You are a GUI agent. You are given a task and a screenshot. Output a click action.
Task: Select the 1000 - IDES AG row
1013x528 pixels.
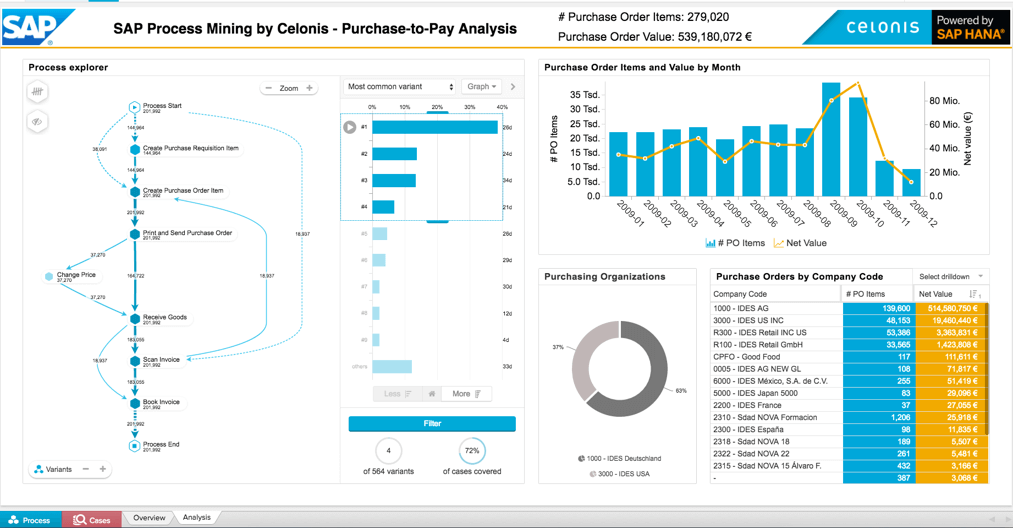(x=849, y=308)
